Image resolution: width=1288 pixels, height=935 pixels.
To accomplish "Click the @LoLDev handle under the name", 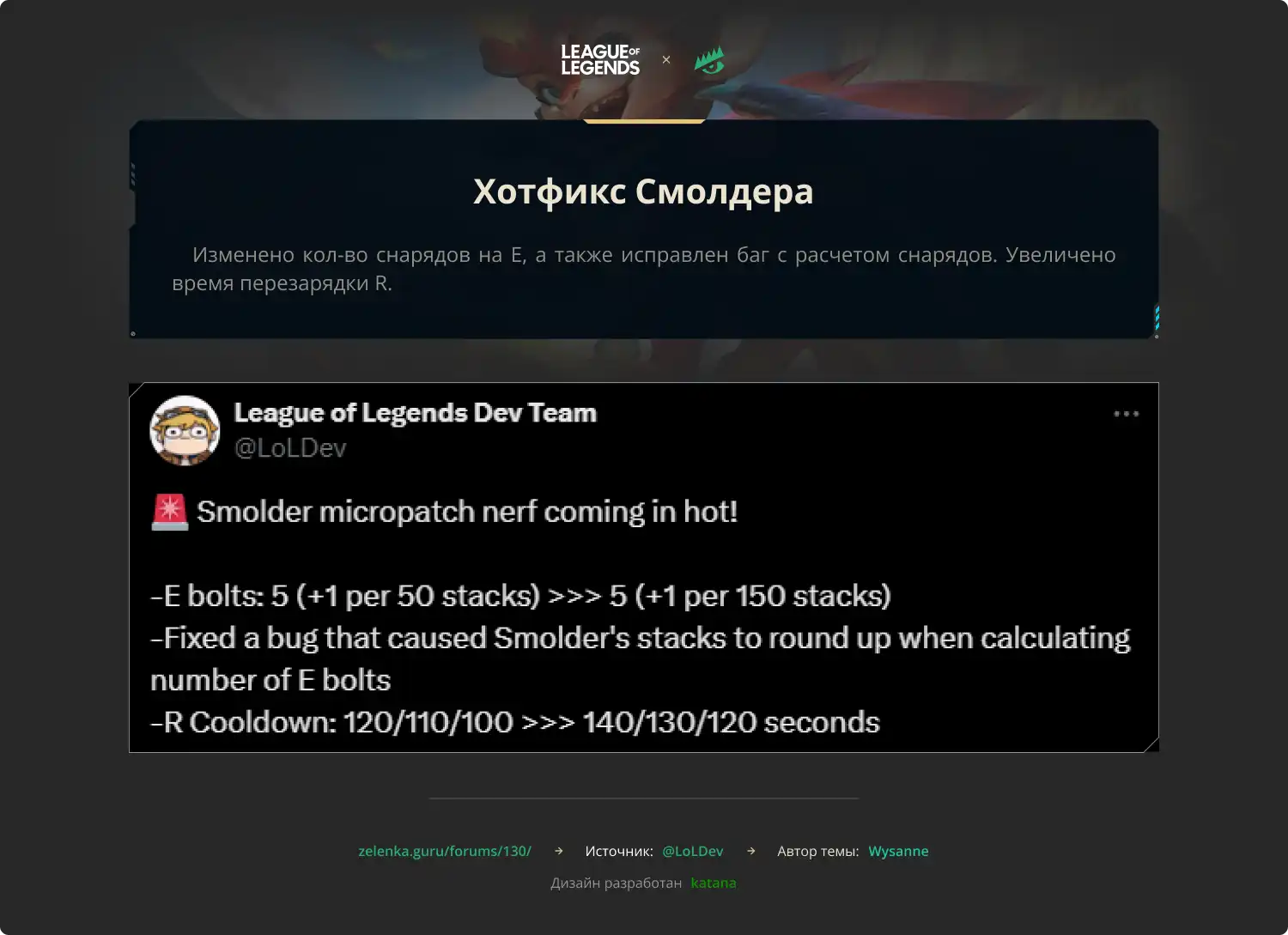I will click(x=290, y=448).
